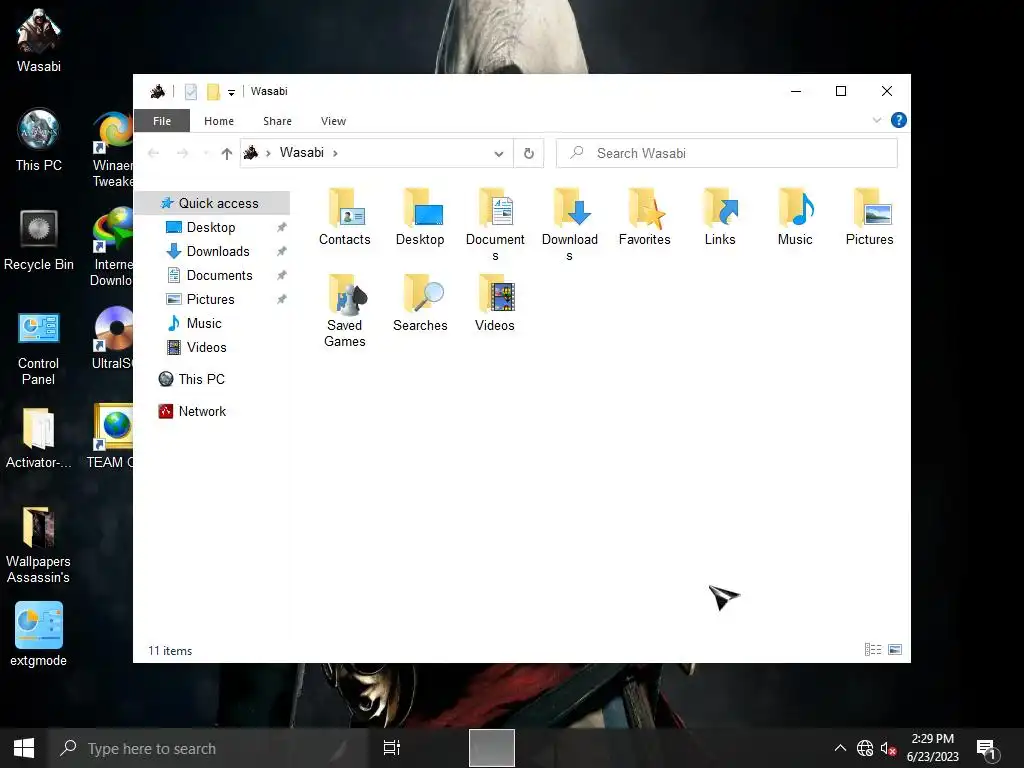This screenshot has width=1024, height=768.
Task: Open the Windows Start menu
Action: (24, 748)
